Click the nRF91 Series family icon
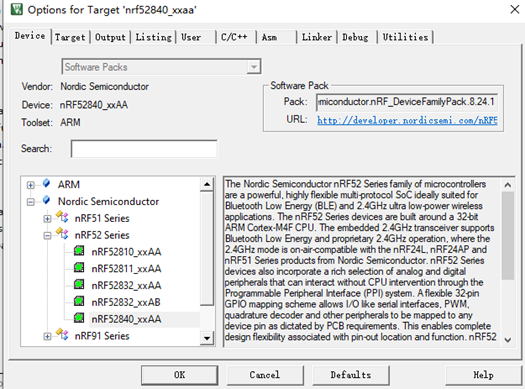This screenshot has width=525, height=389. [x=62, y=334]
